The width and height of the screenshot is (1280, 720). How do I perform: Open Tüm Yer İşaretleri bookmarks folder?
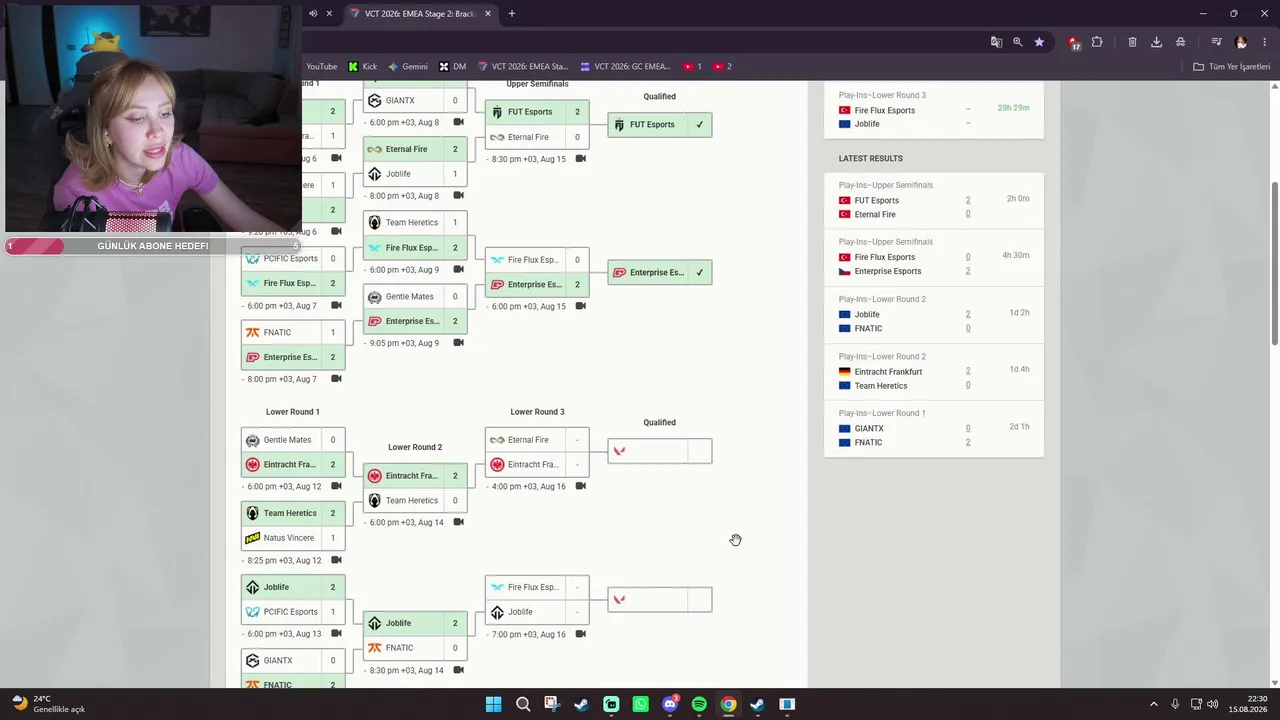(1232, 67)
